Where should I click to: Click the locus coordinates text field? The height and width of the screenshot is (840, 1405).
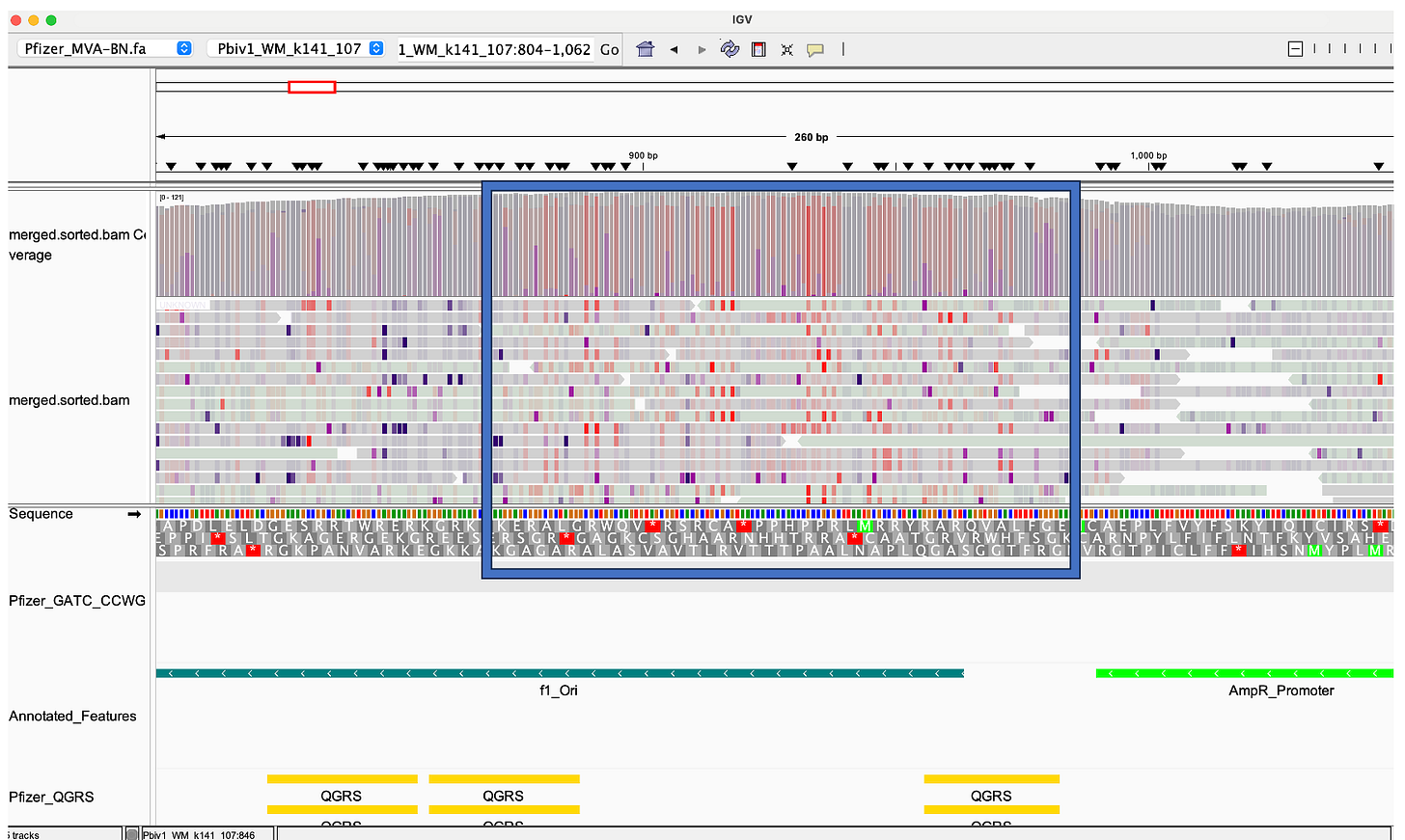click(494, 49)
